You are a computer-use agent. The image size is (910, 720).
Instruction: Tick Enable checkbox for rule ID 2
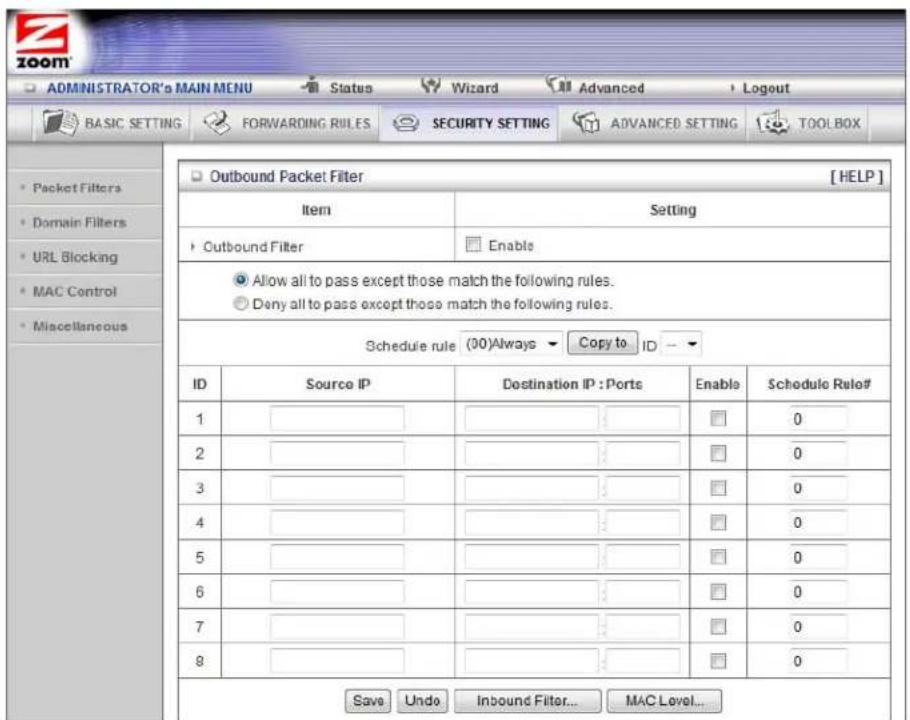(x=718, y=453)
